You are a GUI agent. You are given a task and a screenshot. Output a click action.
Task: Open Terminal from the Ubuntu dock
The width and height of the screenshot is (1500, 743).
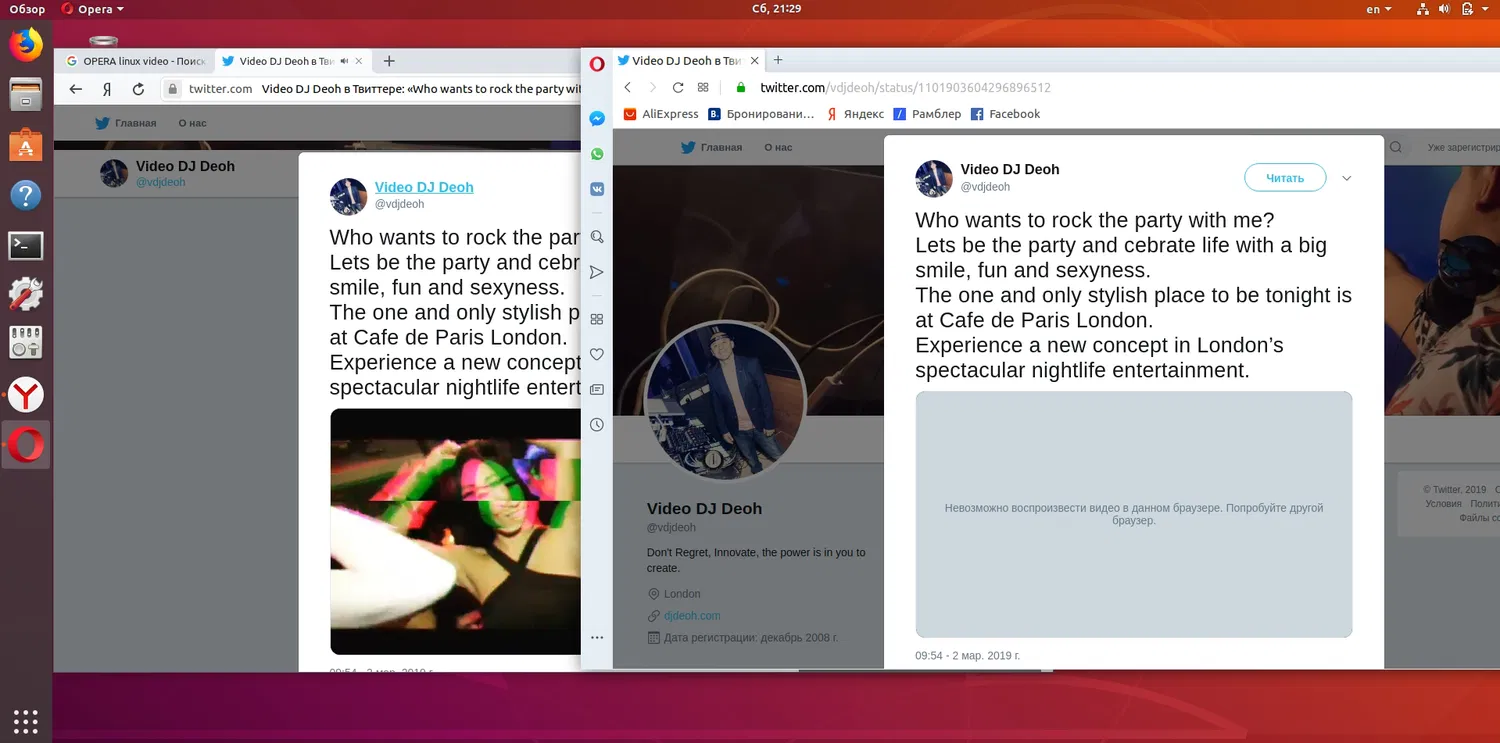coord(26,244)
